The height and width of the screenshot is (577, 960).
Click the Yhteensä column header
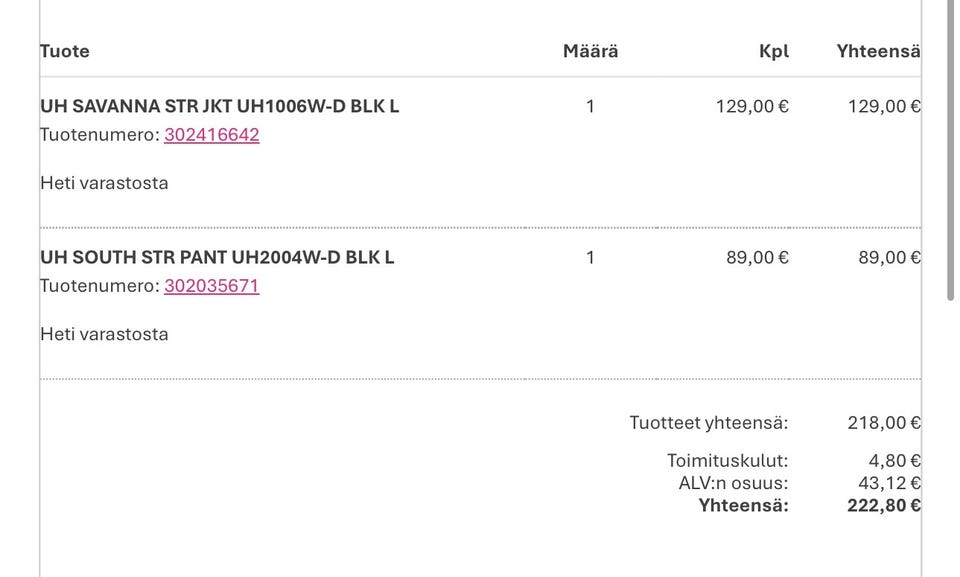point(878,51)
